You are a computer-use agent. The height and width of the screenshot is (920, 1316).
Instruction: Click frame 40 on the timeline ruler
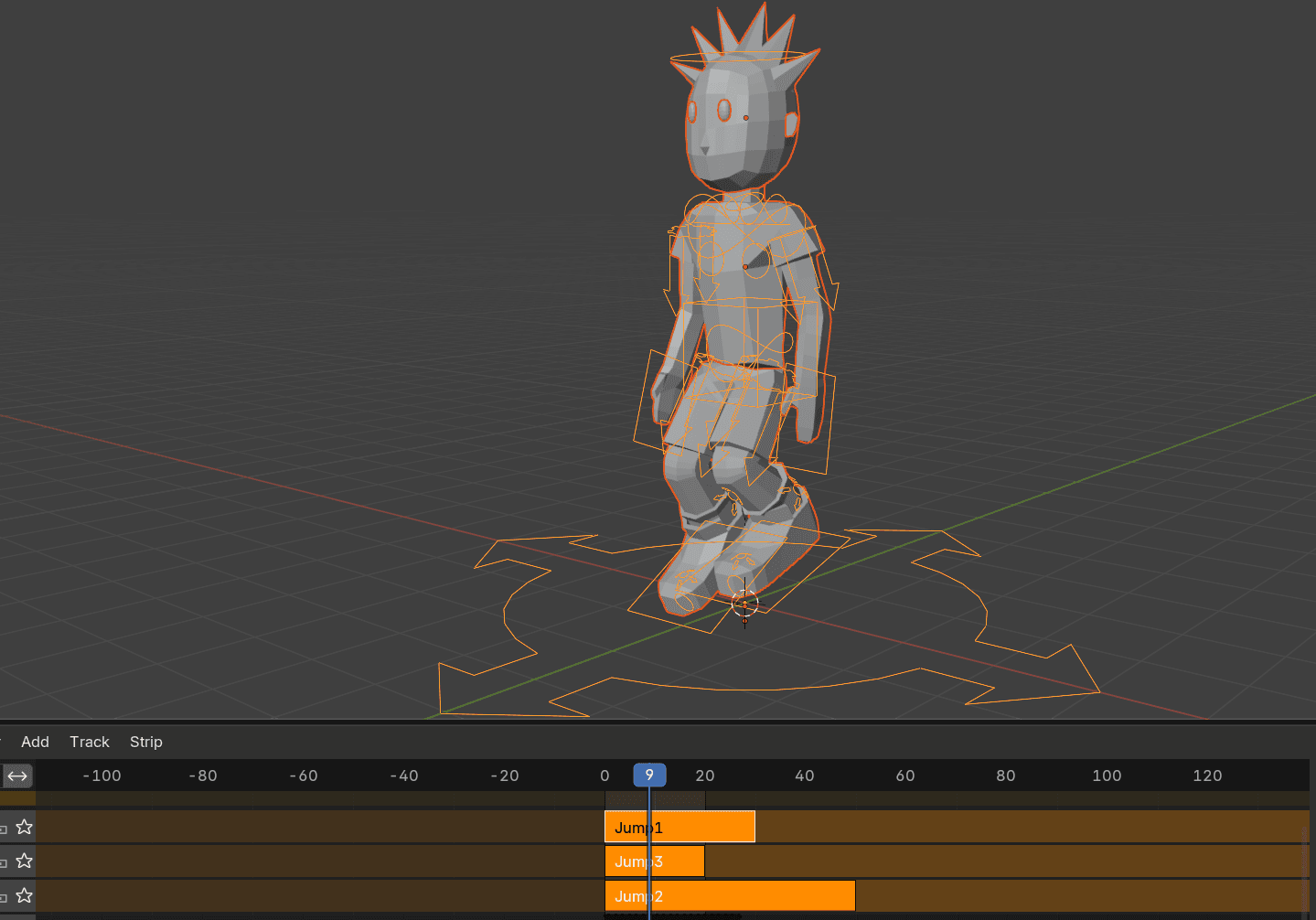pyautogui.click(x=804, y=776)
